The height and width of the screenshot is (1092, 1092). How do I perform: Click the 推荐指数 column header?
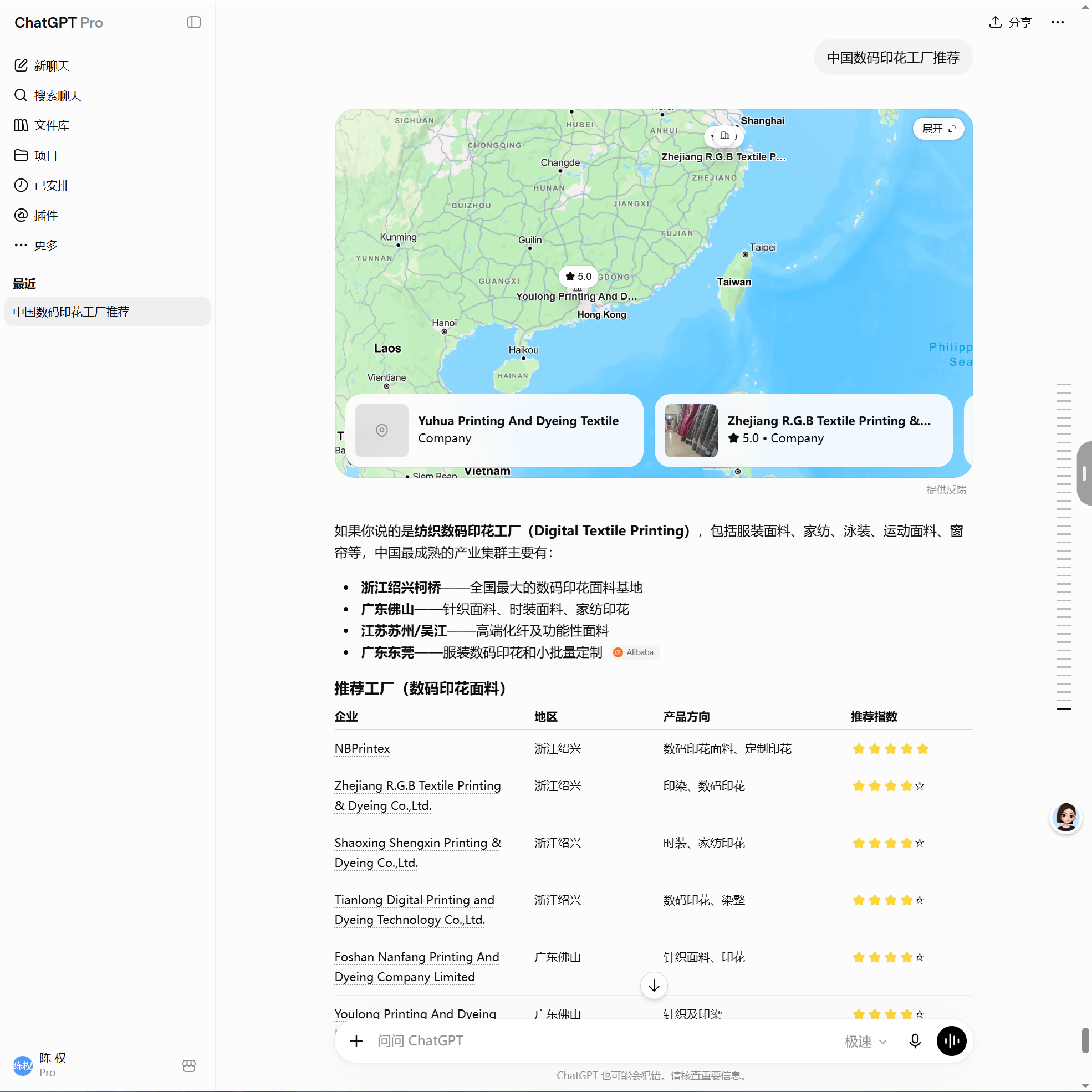pos(874,716)
